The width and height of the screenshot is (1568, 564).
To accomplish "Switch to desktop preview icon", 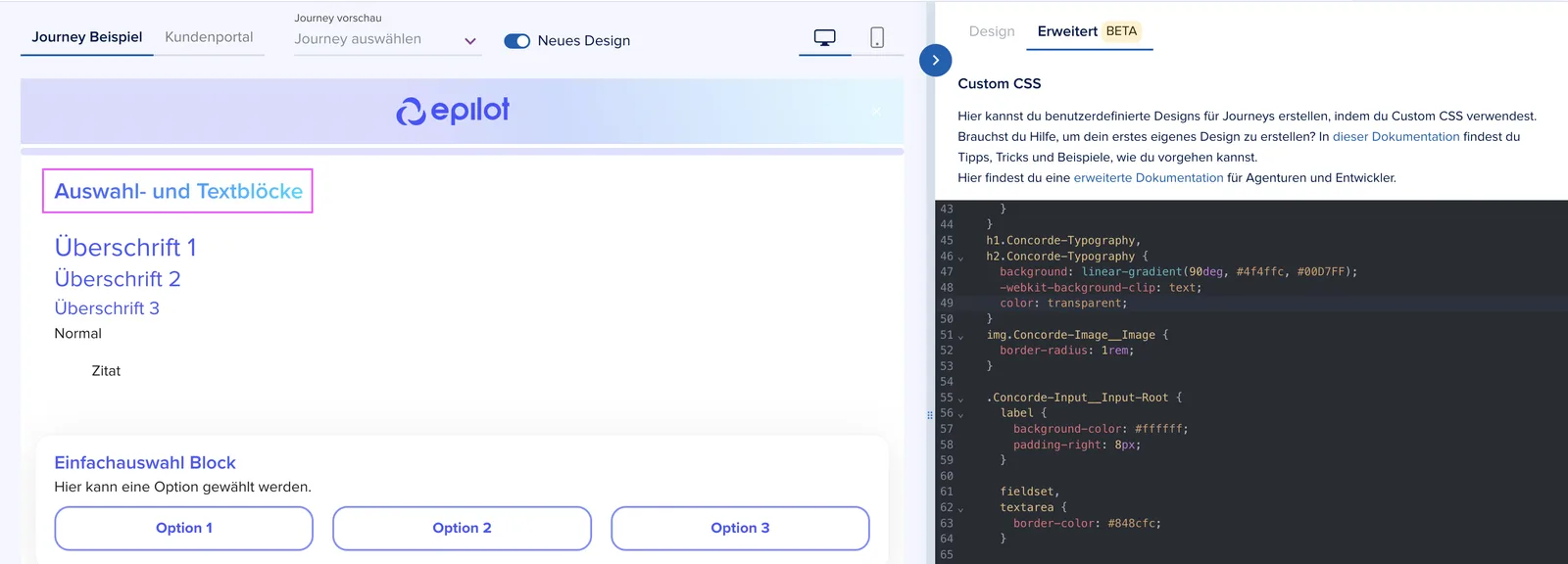I will pos(825,38).
